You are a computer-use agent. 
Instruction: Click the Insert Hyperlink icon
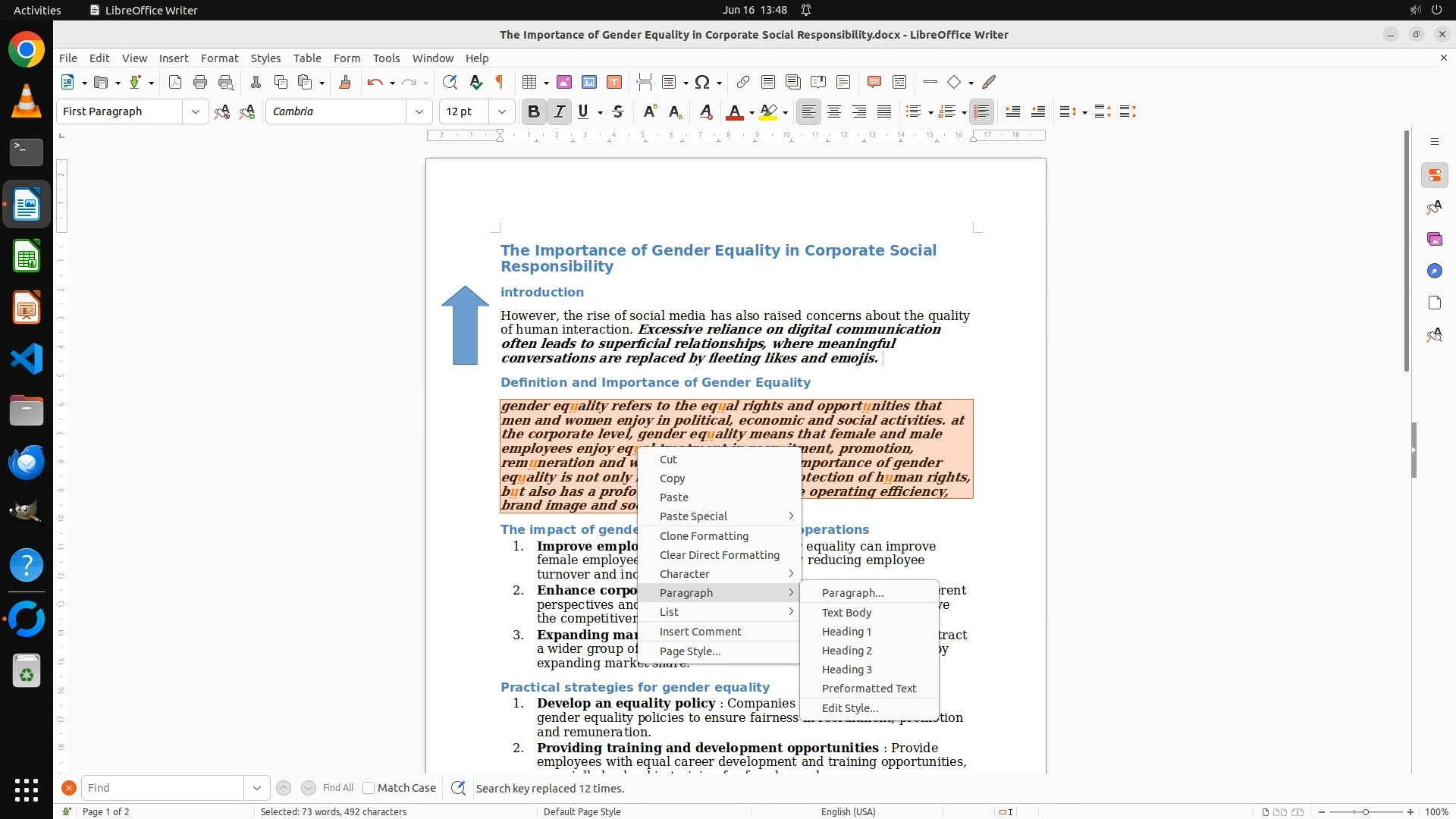pos(743,83)
